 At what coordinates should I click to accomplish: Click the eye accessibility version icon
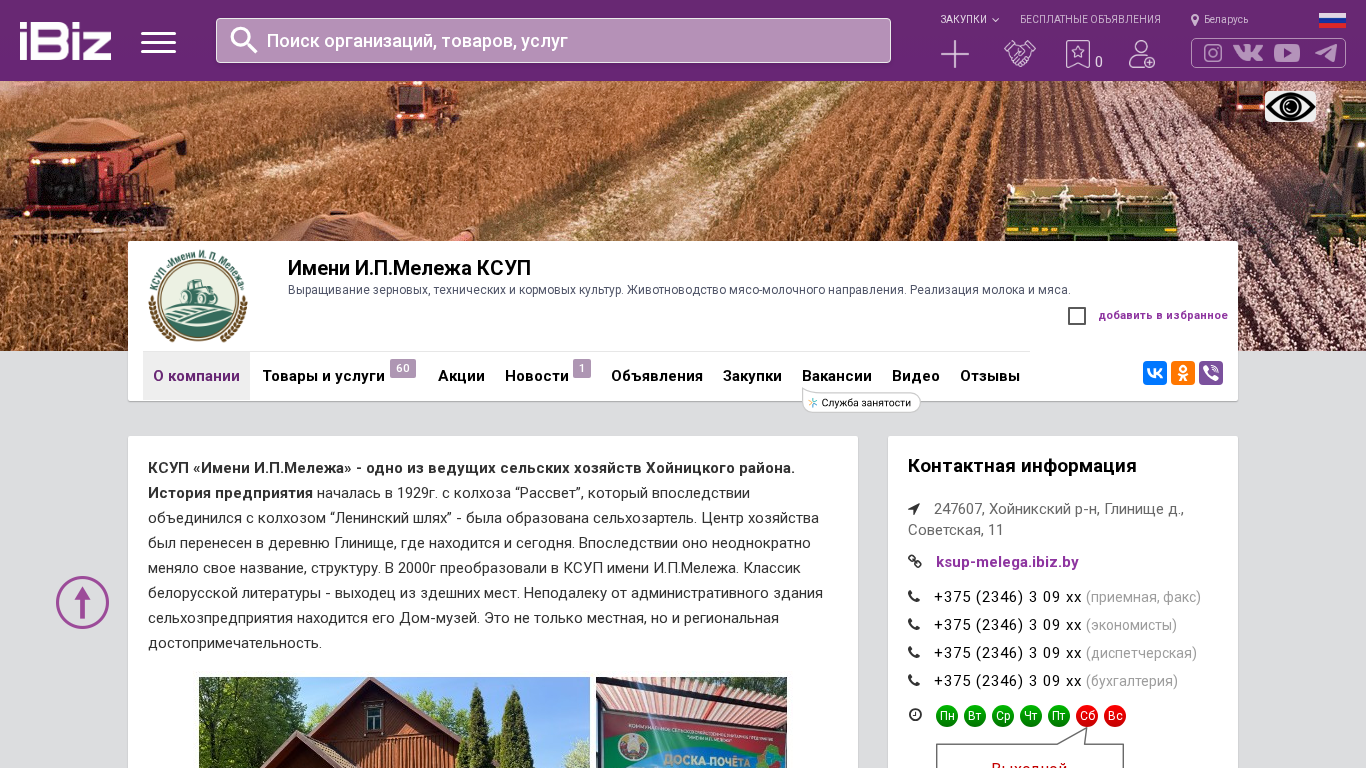click(1290, 107)
